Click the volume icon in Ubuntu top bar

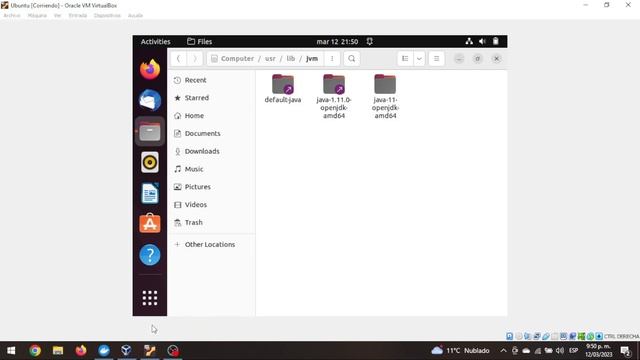pyautogui.click(x=482, y=41)
